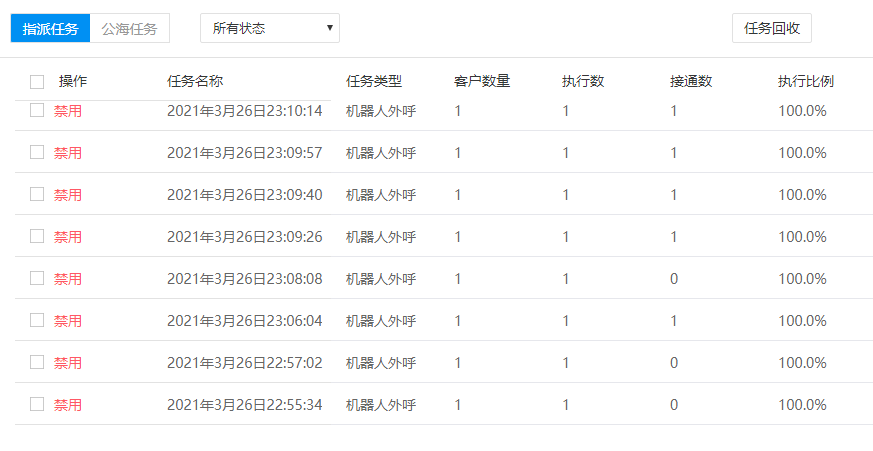
Task: Check the box for task 23:06:04
Action: pos(37,320)
